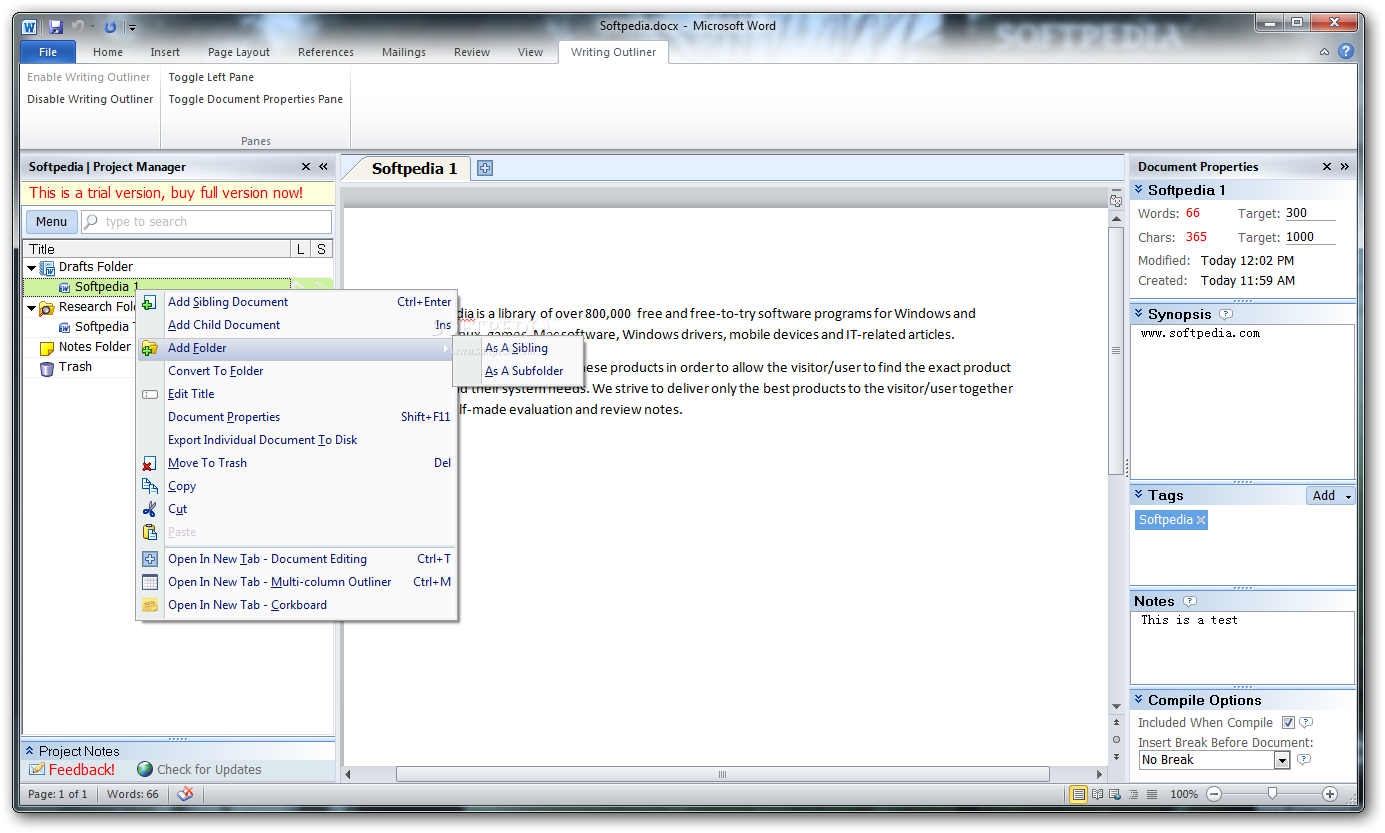
Task: Click the Multi-column Outliner grid icon
Action: pyautogui.click(x=149, y=582)
